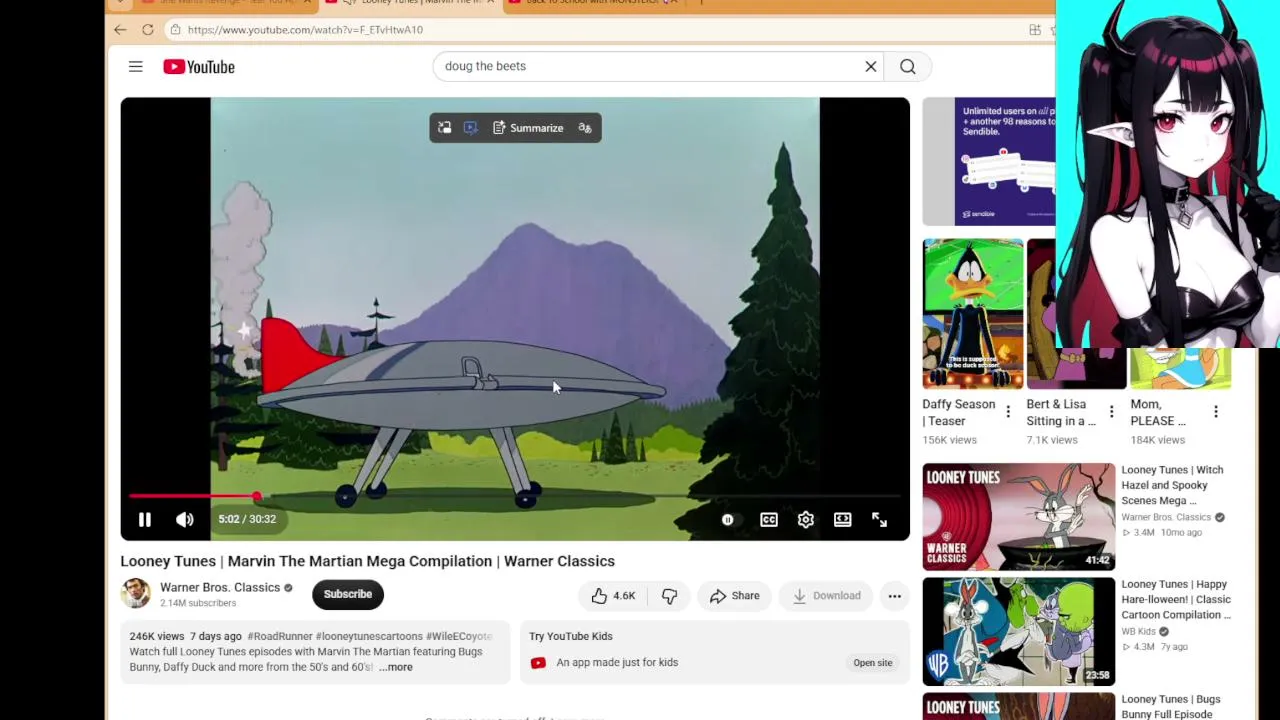The image size is (1280, 720).
Task: Click the search magnifier button
Action: (x=907, y=67)
